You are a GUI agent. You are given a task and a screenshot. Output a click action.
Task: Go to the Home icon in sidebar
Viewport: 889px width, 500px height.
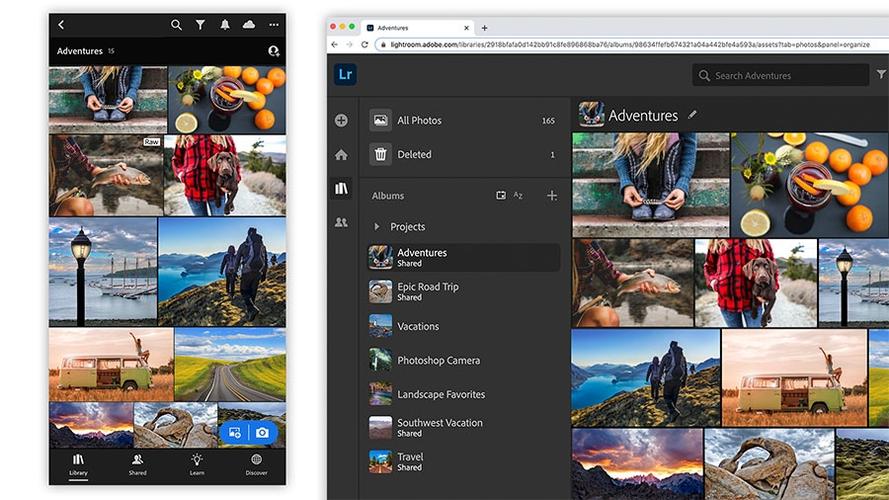click(x=341, y=155)
